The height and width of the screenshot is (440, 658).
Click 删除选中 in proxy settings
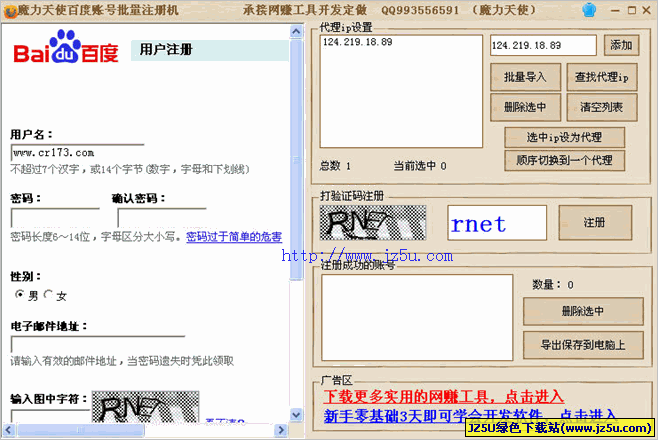525,107
